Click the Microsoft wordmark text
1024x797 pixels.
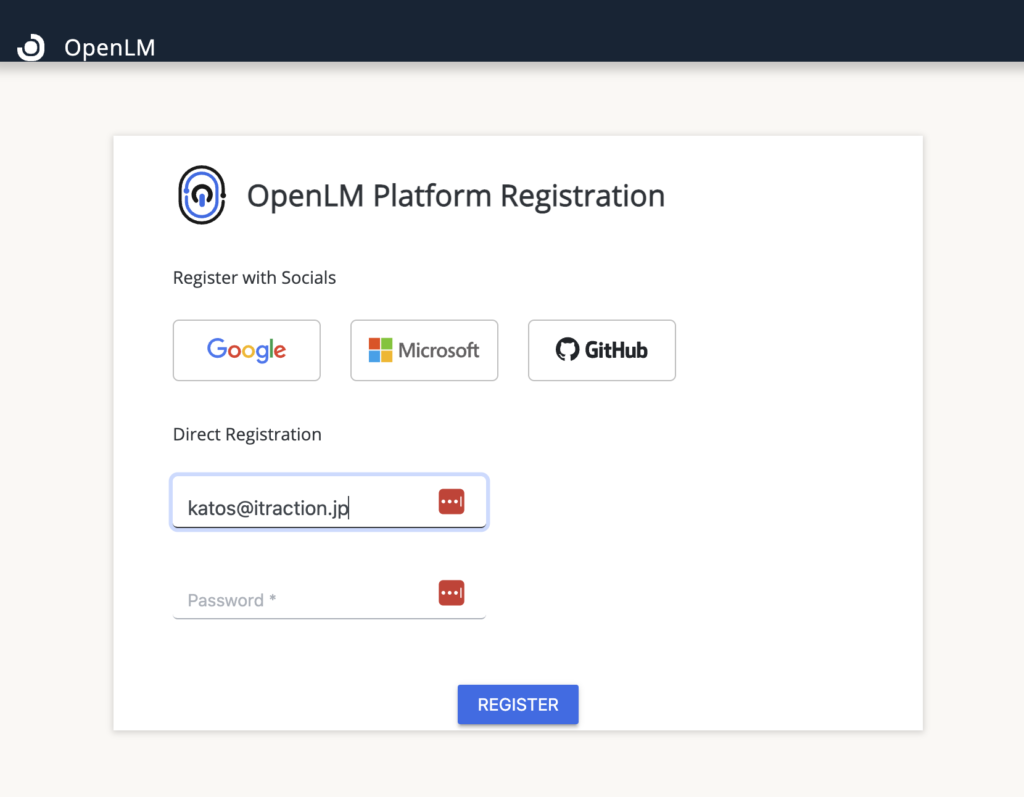[x=439, y=350]
